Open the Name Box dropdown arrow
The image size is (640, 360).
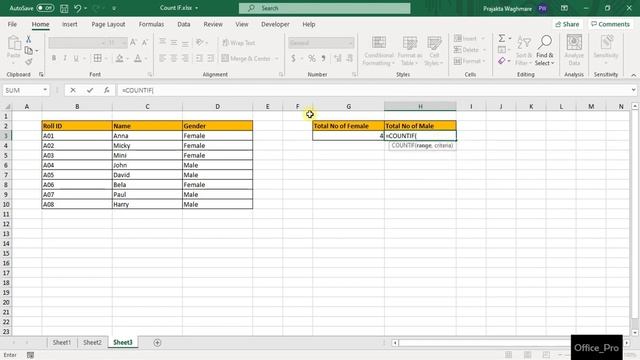pyautogui.click(x=44, y=90)
